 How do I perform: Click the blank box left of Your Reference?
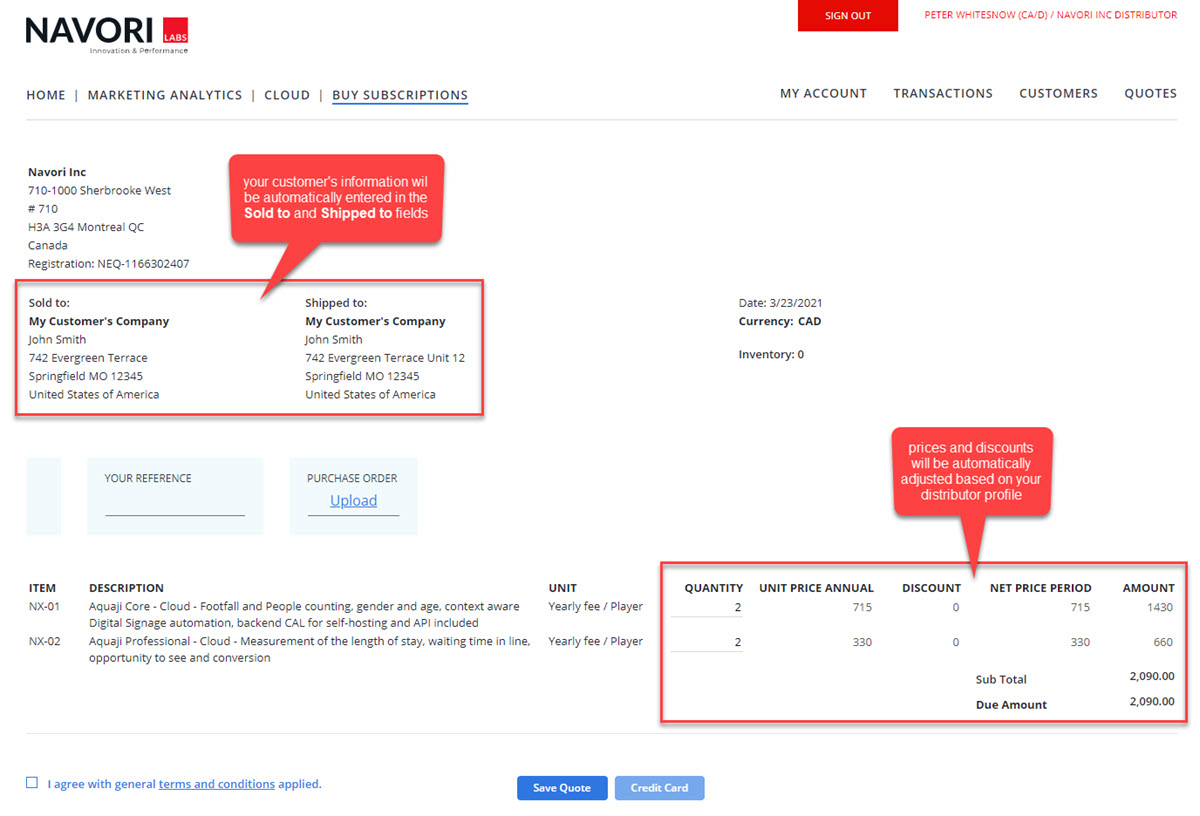(x=43, y=496)
